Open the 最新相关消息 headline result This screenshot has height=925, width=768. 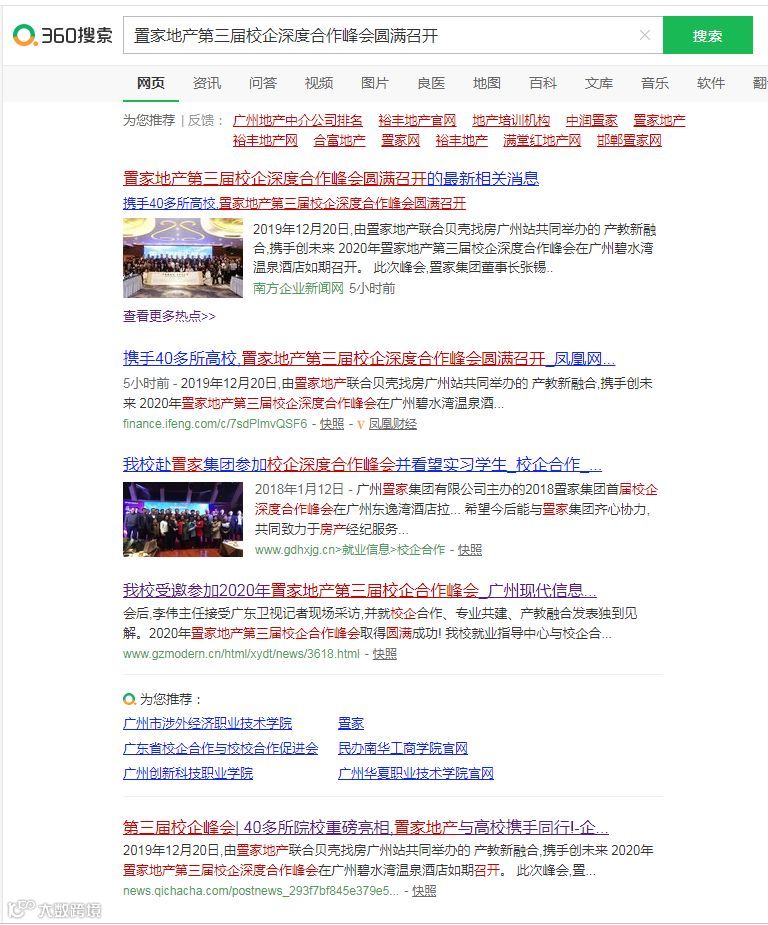(x=331, y=178)
